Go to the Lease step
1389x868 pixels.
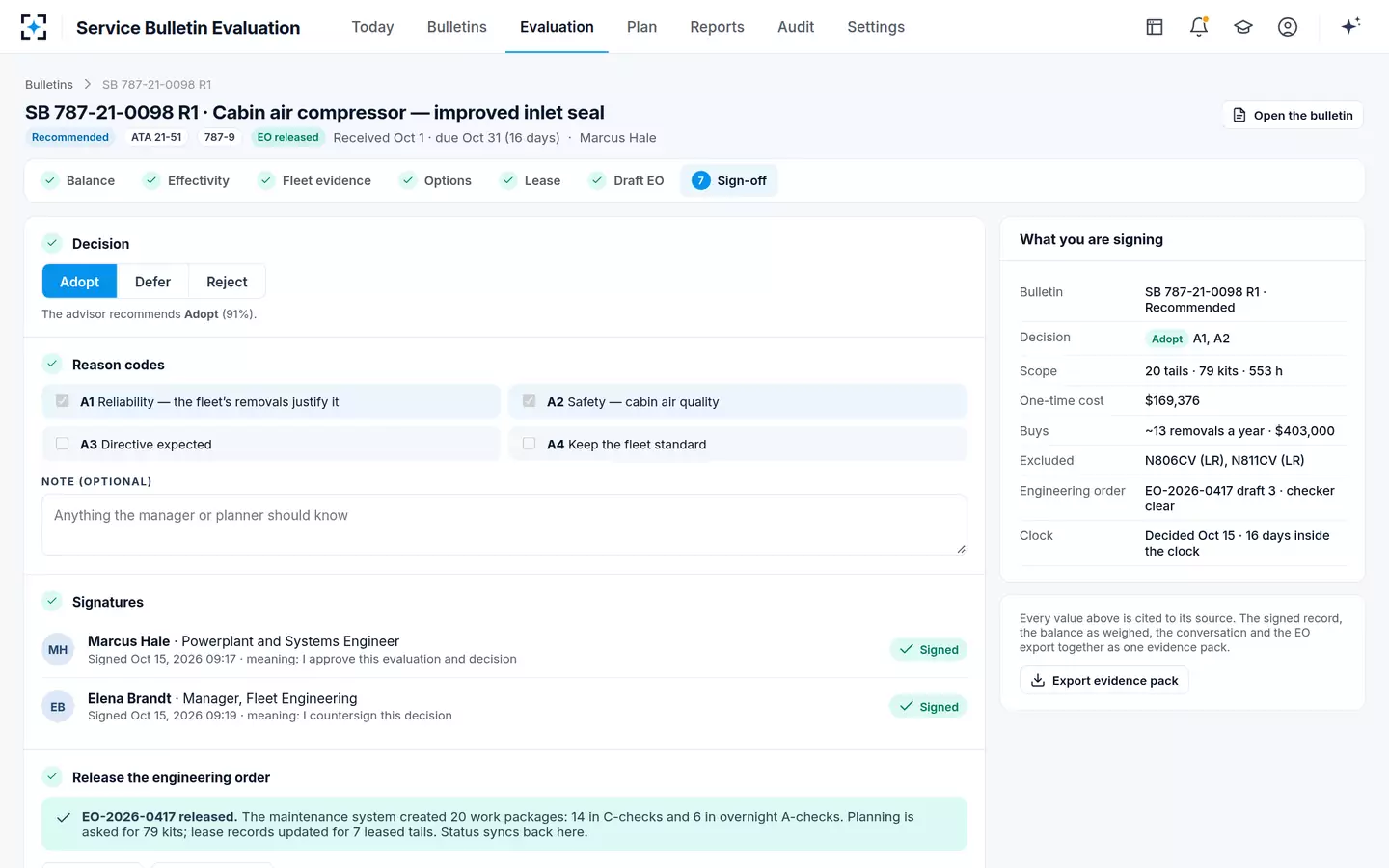531,180
